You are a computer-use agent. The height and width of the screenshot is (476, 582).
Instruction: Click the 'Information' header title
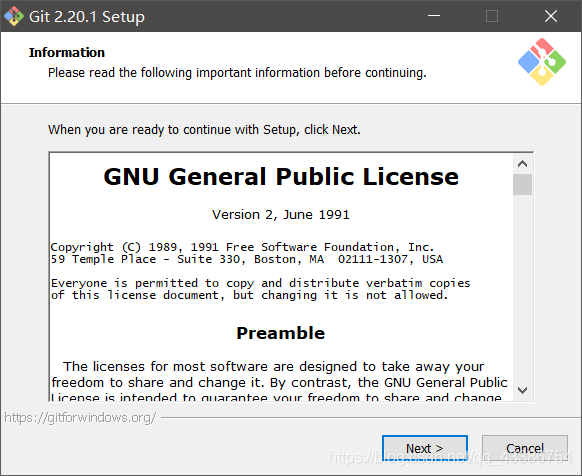click(x=67, y=53)
